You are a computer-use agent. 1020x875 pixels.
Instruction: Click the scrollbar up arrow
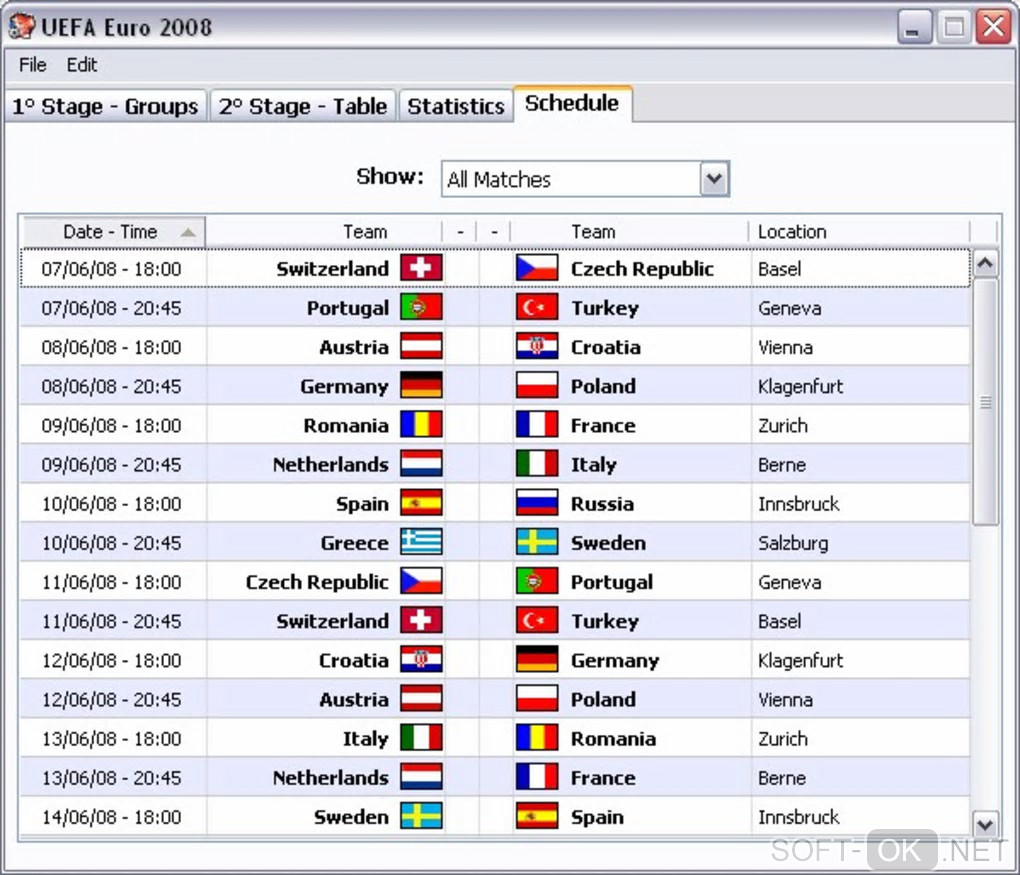click(x=985, y=263)
